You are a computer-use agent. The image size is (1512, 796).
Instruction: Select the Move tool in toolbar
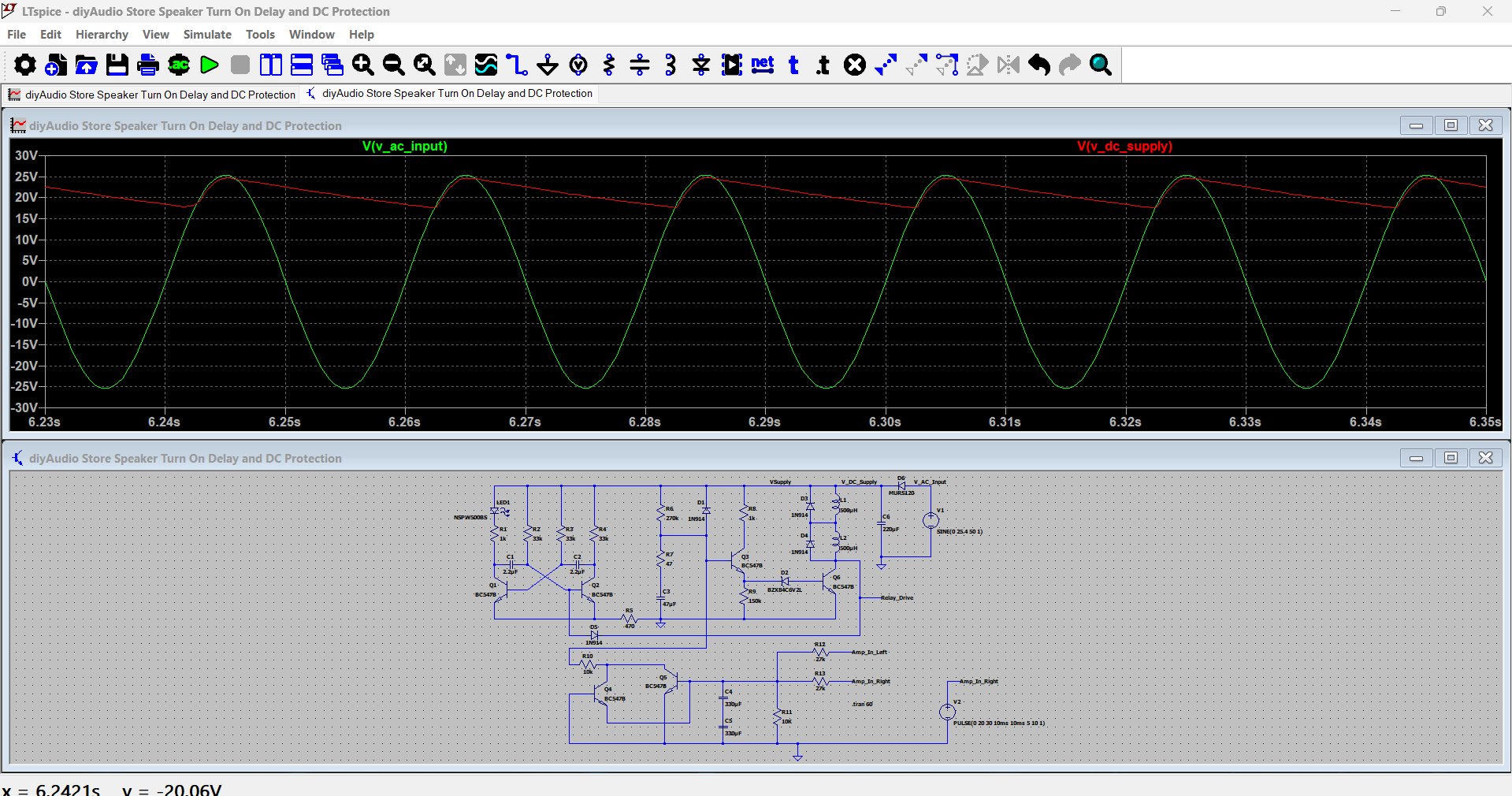coord(916,65)
